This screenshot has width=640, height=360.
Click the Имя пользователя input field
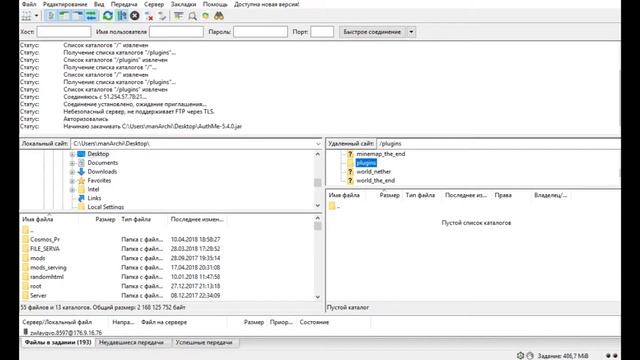(x=176, y=32)
